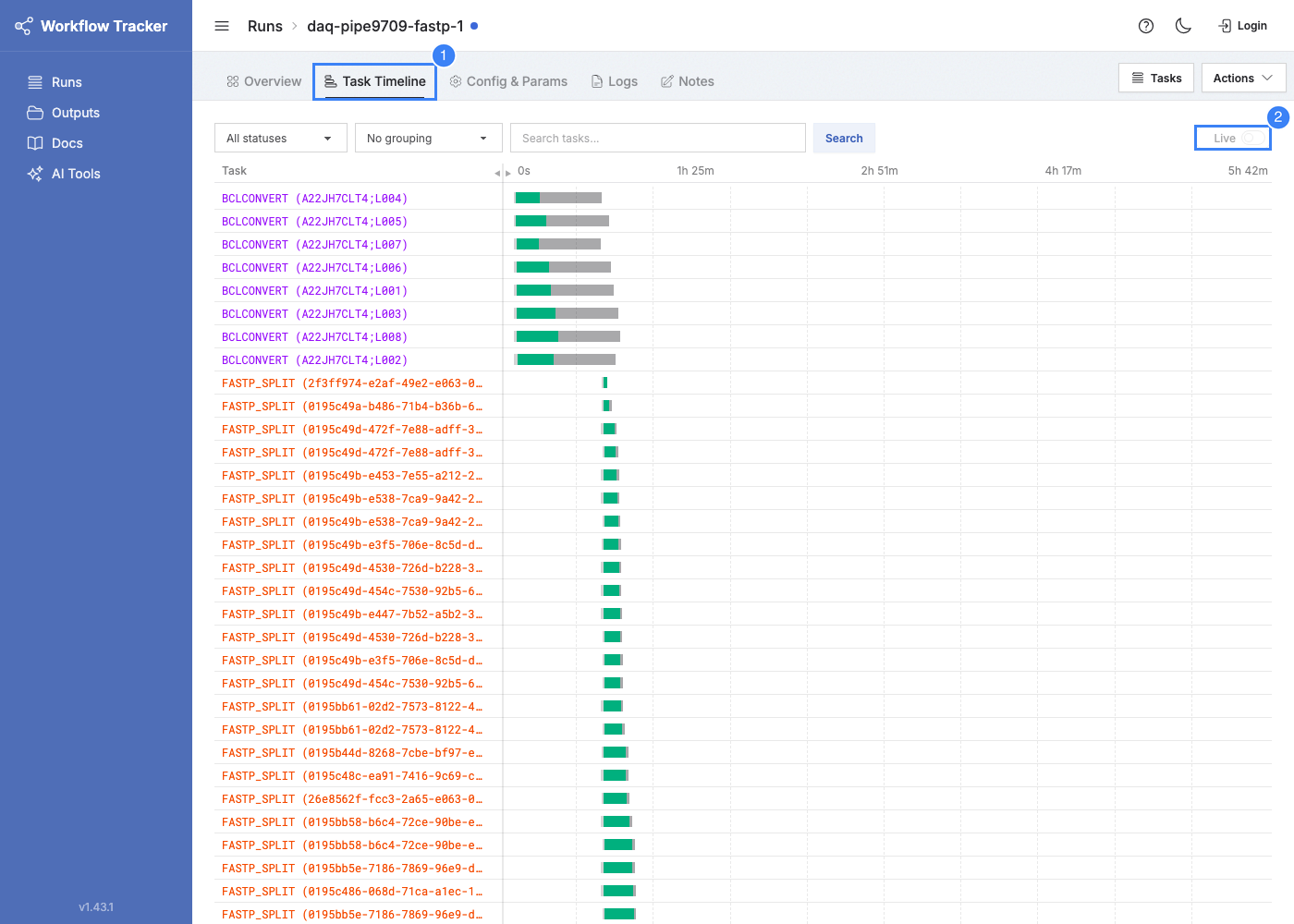Click the 1h 25m time axis label
1294x924 pixels.
click(x=695, y=171)
